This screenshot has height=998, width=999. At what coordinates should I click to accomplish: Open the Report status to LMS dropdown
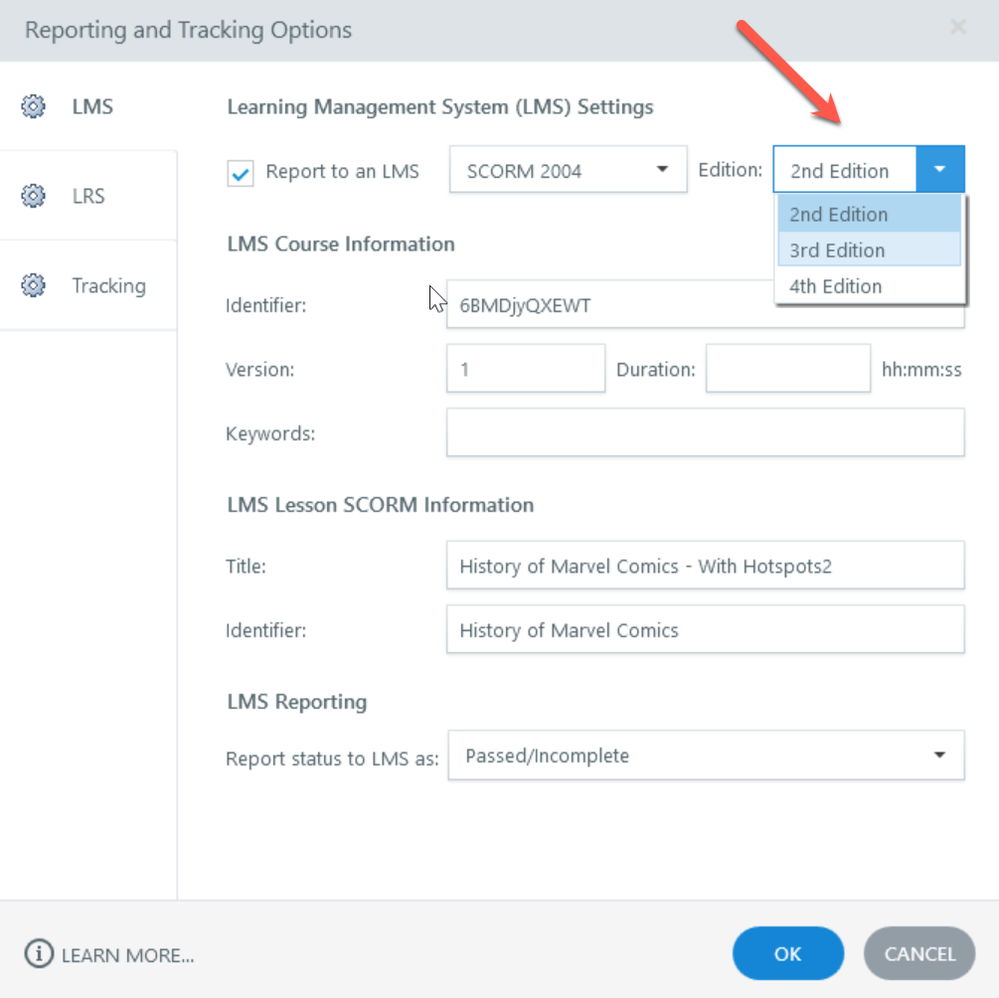click(706, 755)
